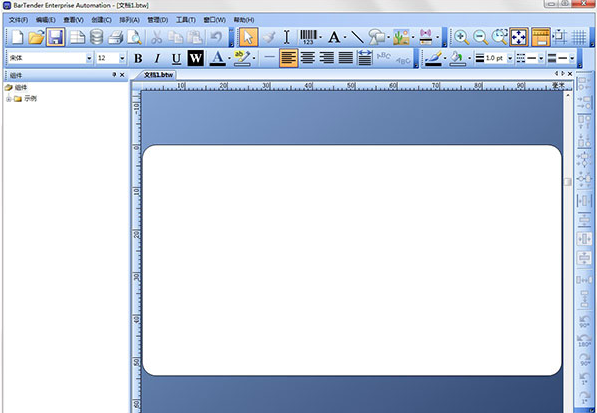Fit label to window
The width and height of the screenshot is (597, 413).
tap(519, 37)
